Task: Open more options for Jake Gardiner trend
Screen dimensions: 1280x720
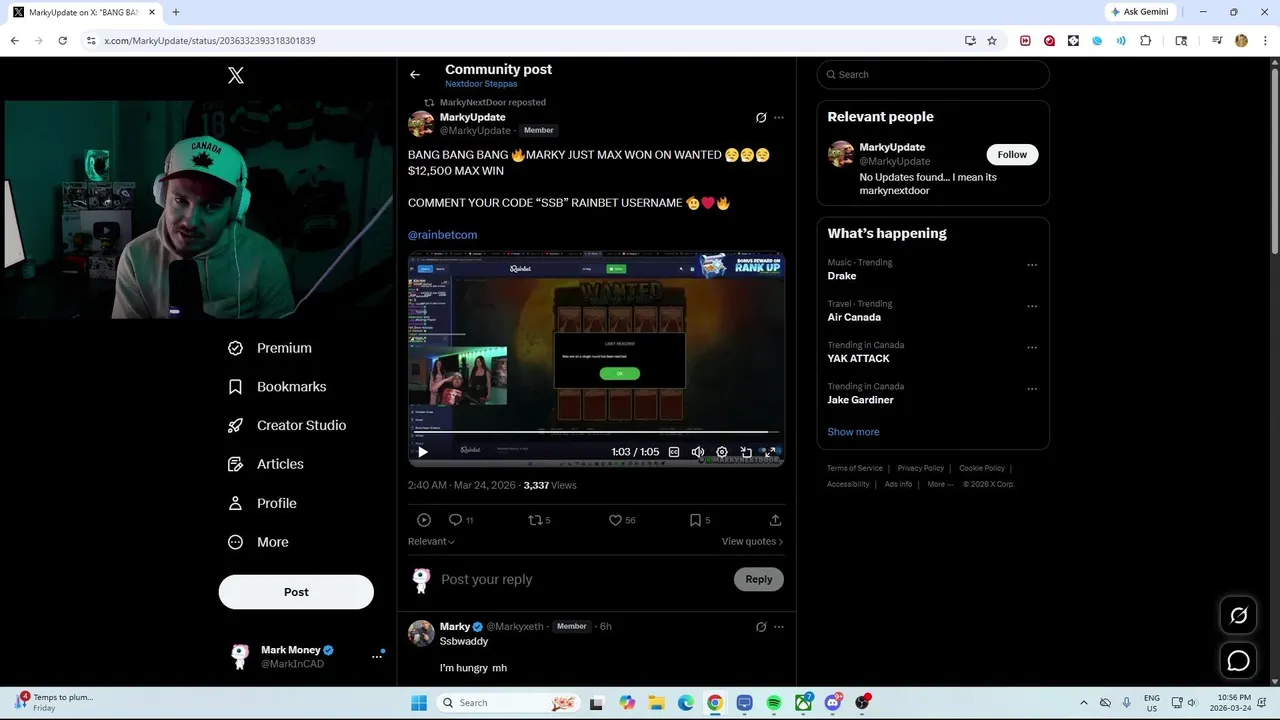Action: tap(1032, 389)
